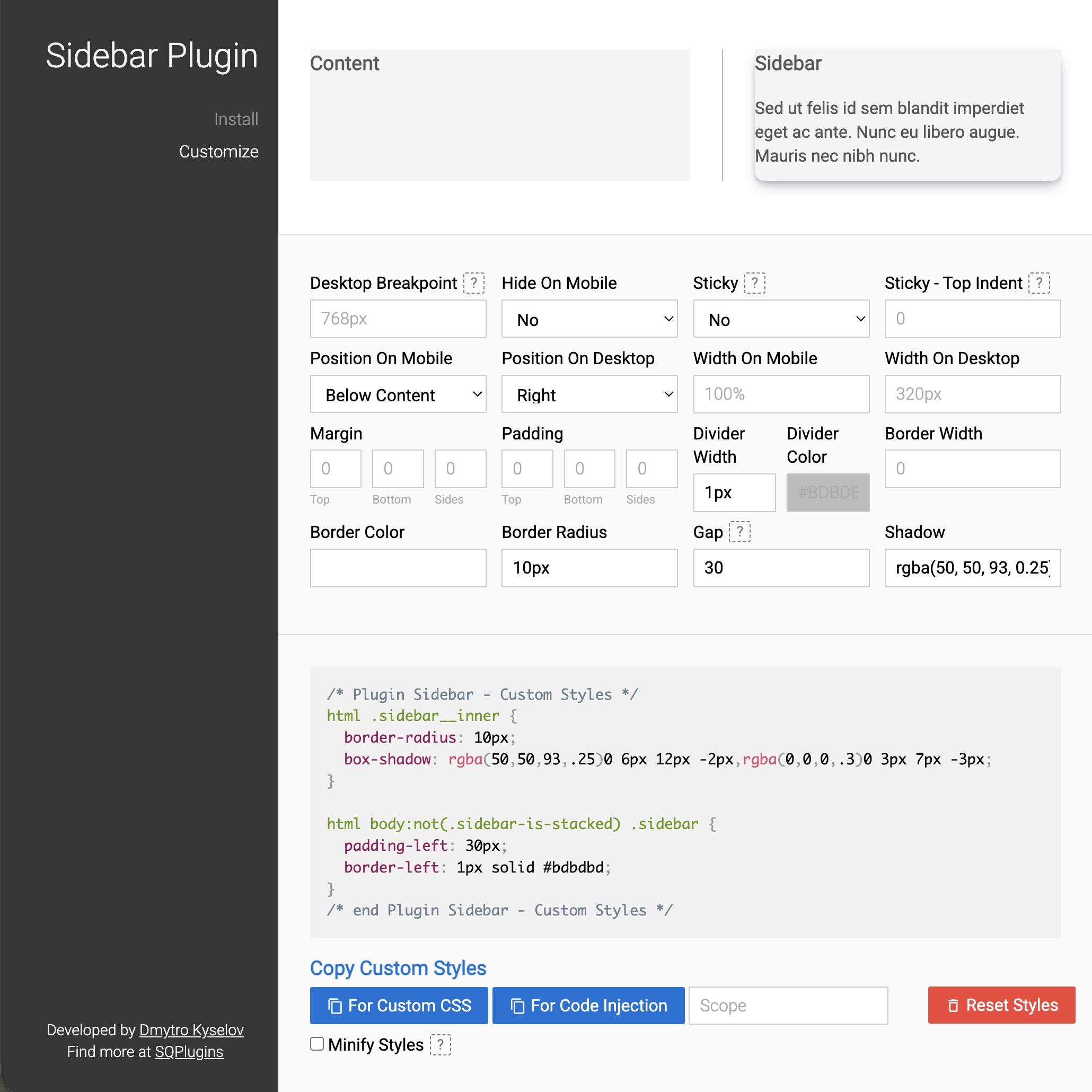The width and height of the screenshot is (1092, 1092).
Task: Open the Dmytro Kyselov link
Action: coord(191,1030)
